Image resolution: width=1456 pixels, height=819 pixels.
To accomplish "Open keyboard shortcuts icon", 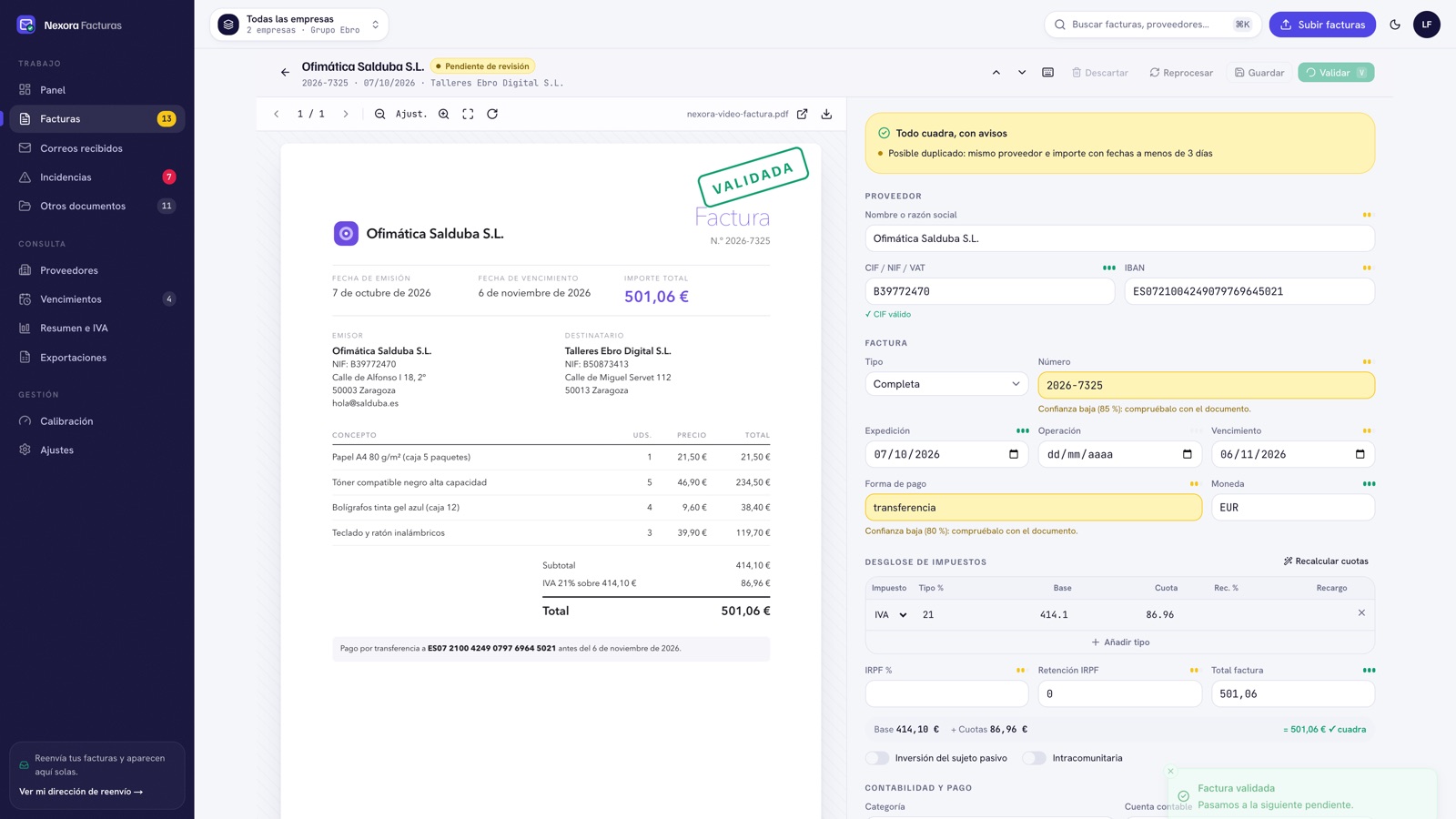I will [x=1048, y=72].
